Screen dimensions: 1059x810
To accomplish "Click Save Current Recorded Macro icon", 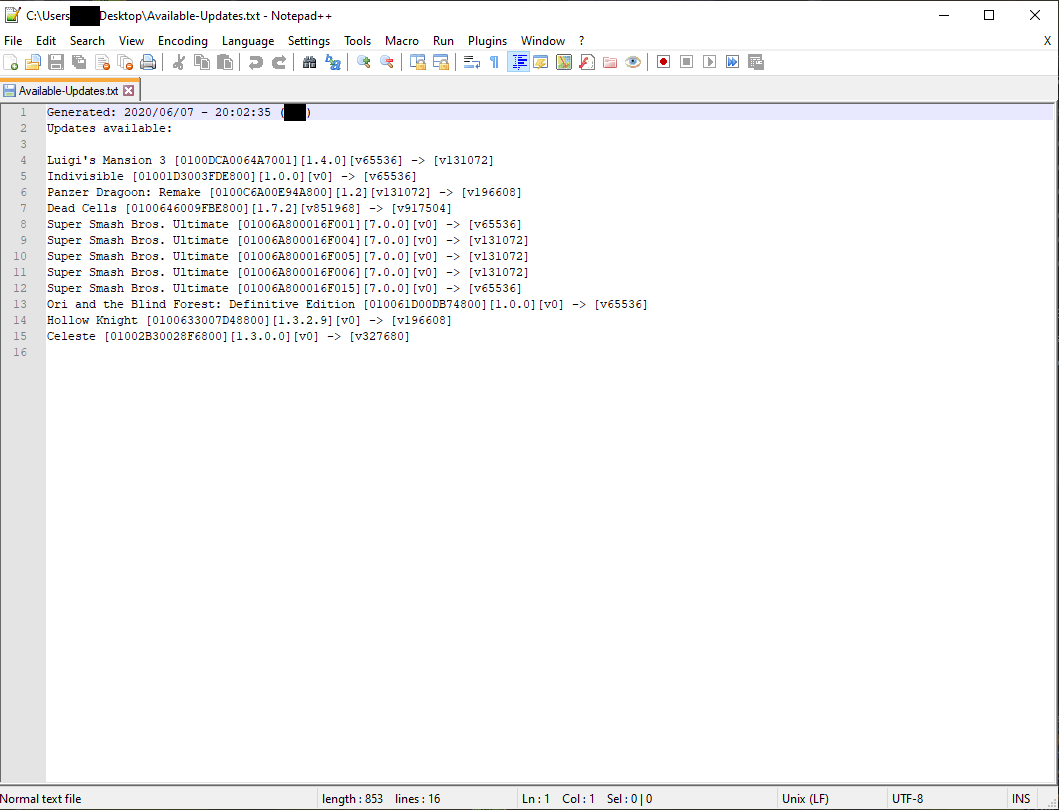I will point(756,62).
